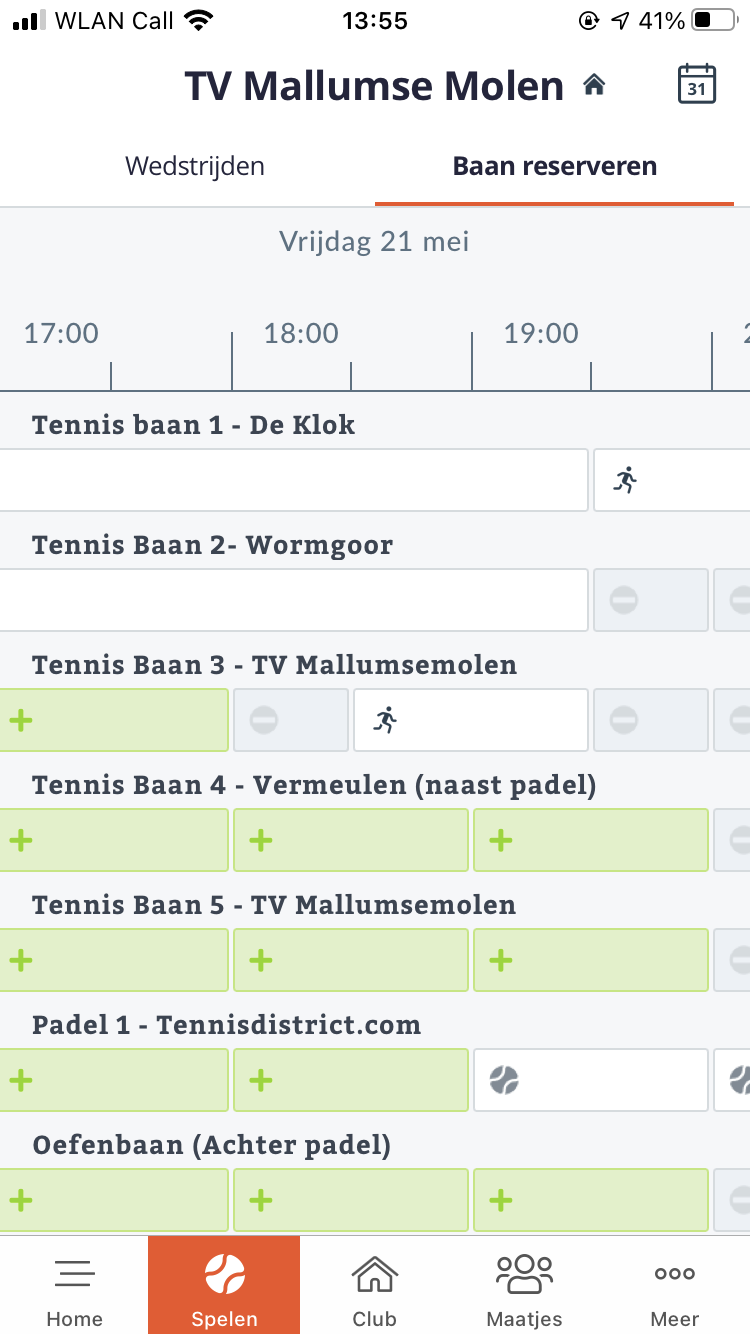This screenshot has width=750, height=1334.
Task: Reserve Oefenbaan at 18:00
Action: point(350,1200)
